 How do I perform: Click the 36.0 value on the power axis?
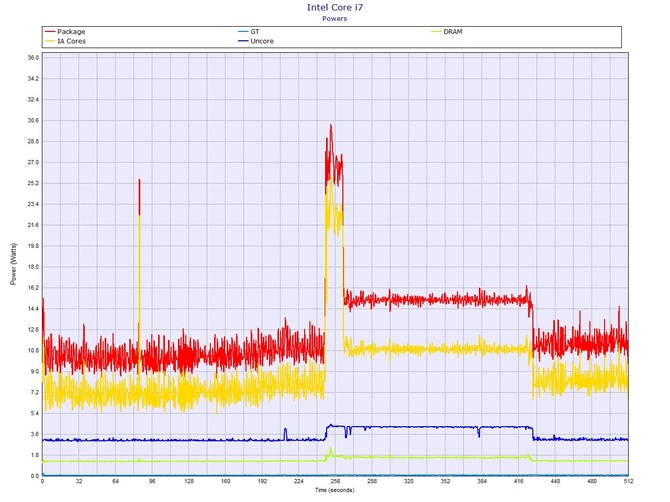tap(33, 58)
